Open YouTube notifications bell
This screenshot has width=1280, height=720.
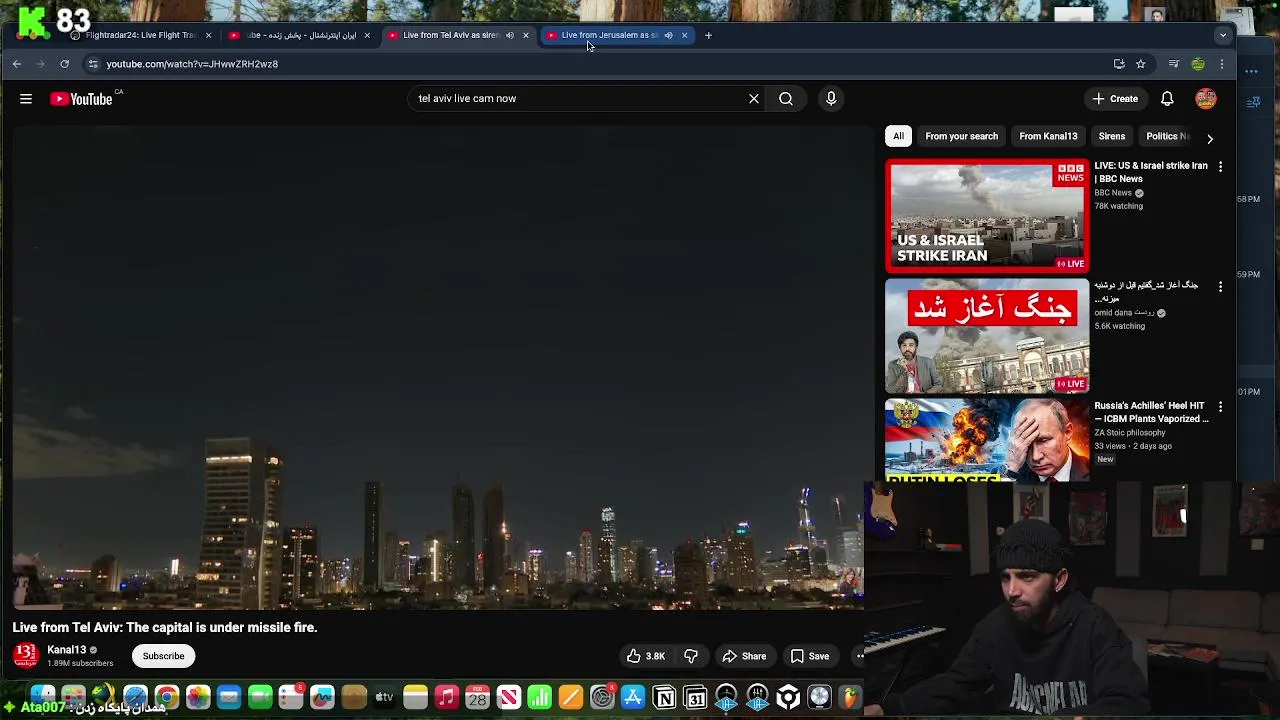point(1167,98)
